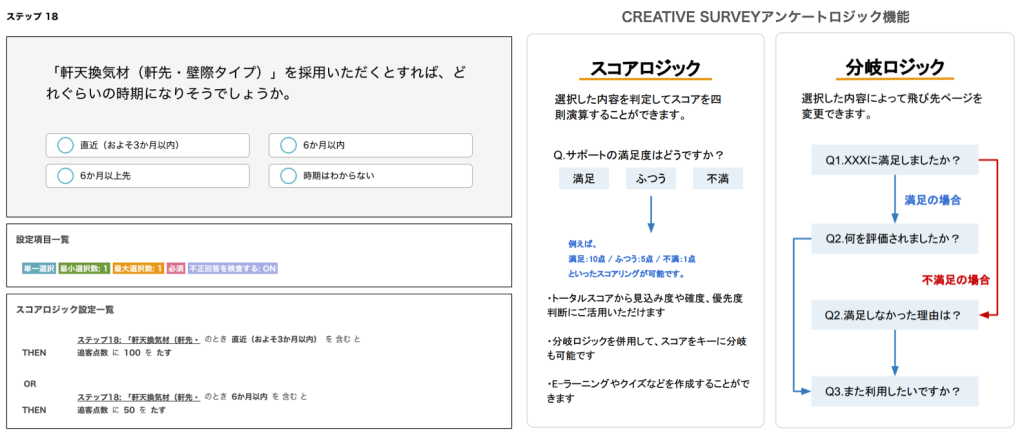Viewport: 1024px width, 437px height.
Task: Click the 不満 answer button
Action: (x=717, y=180)
